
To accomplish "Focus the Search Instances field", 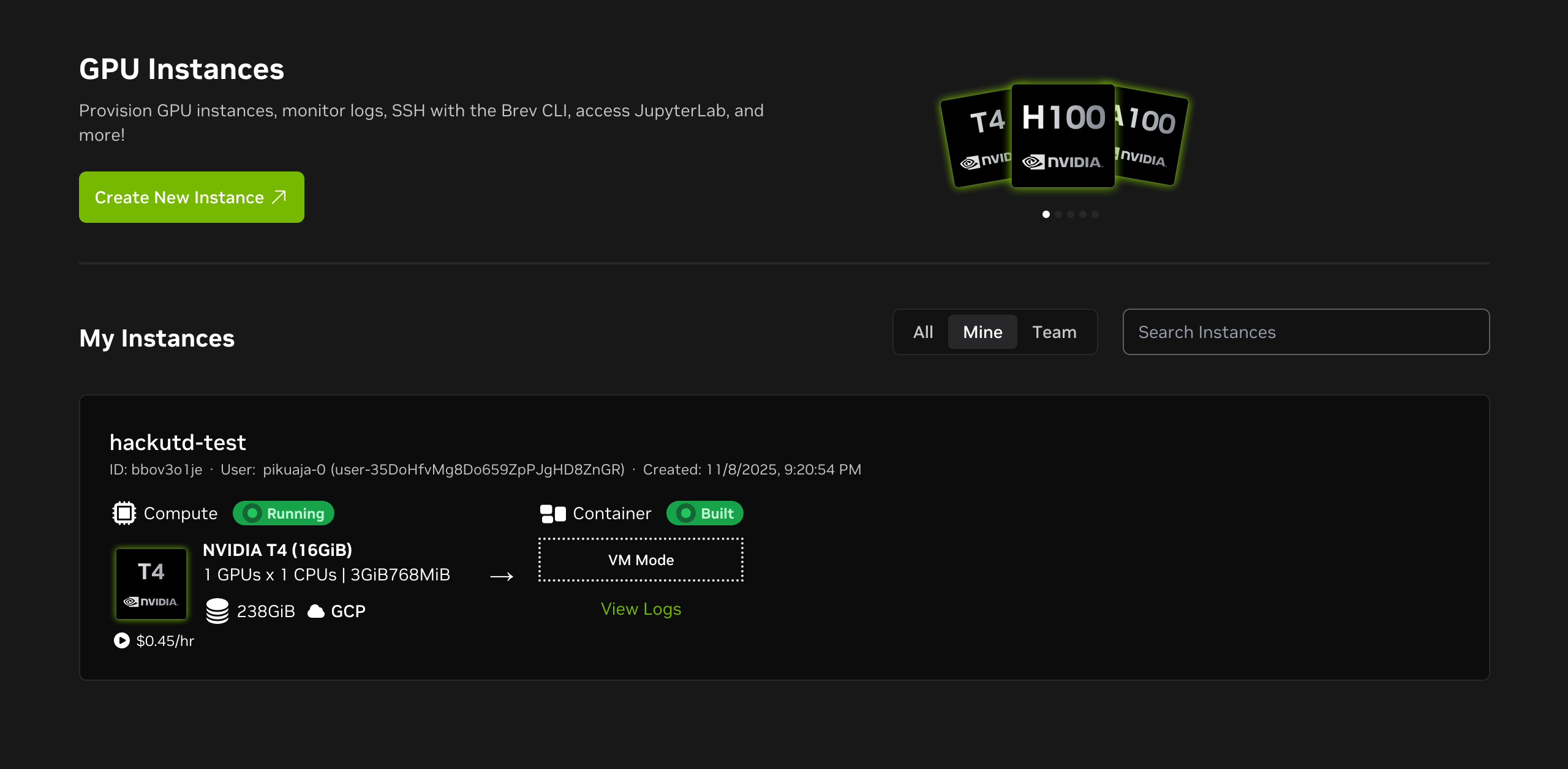I will point(1306,332).
